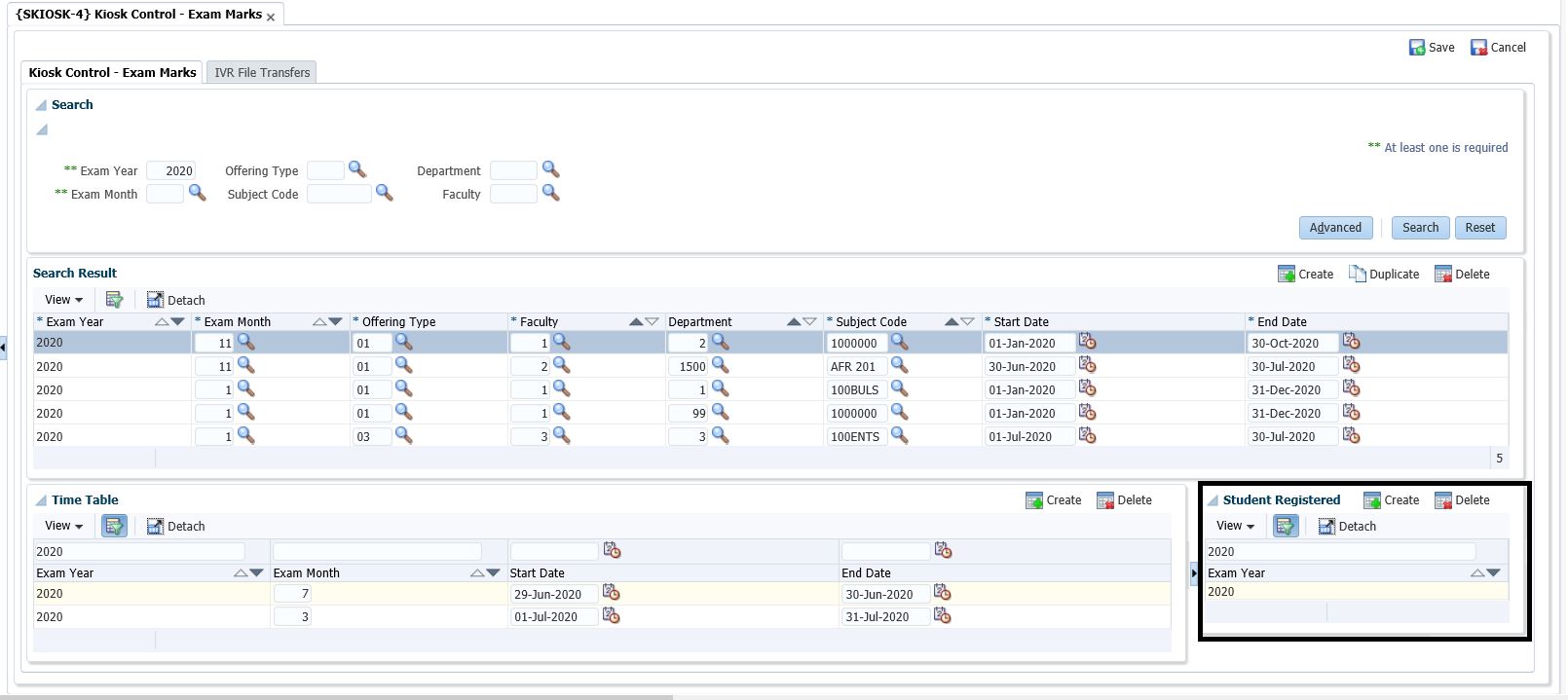Collapse the Student Registered panel
This screenshot has width=1568, height=700.
point(1213,500)
